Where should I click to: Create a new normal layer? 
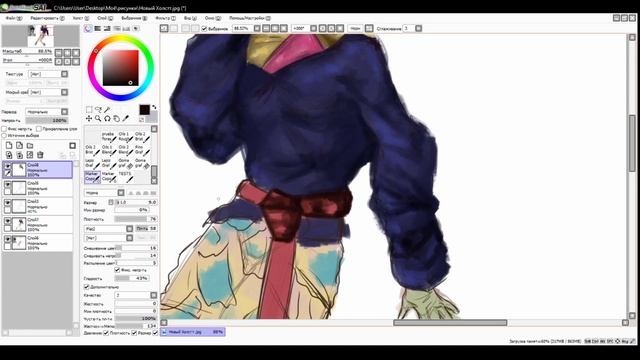(9, 146)
